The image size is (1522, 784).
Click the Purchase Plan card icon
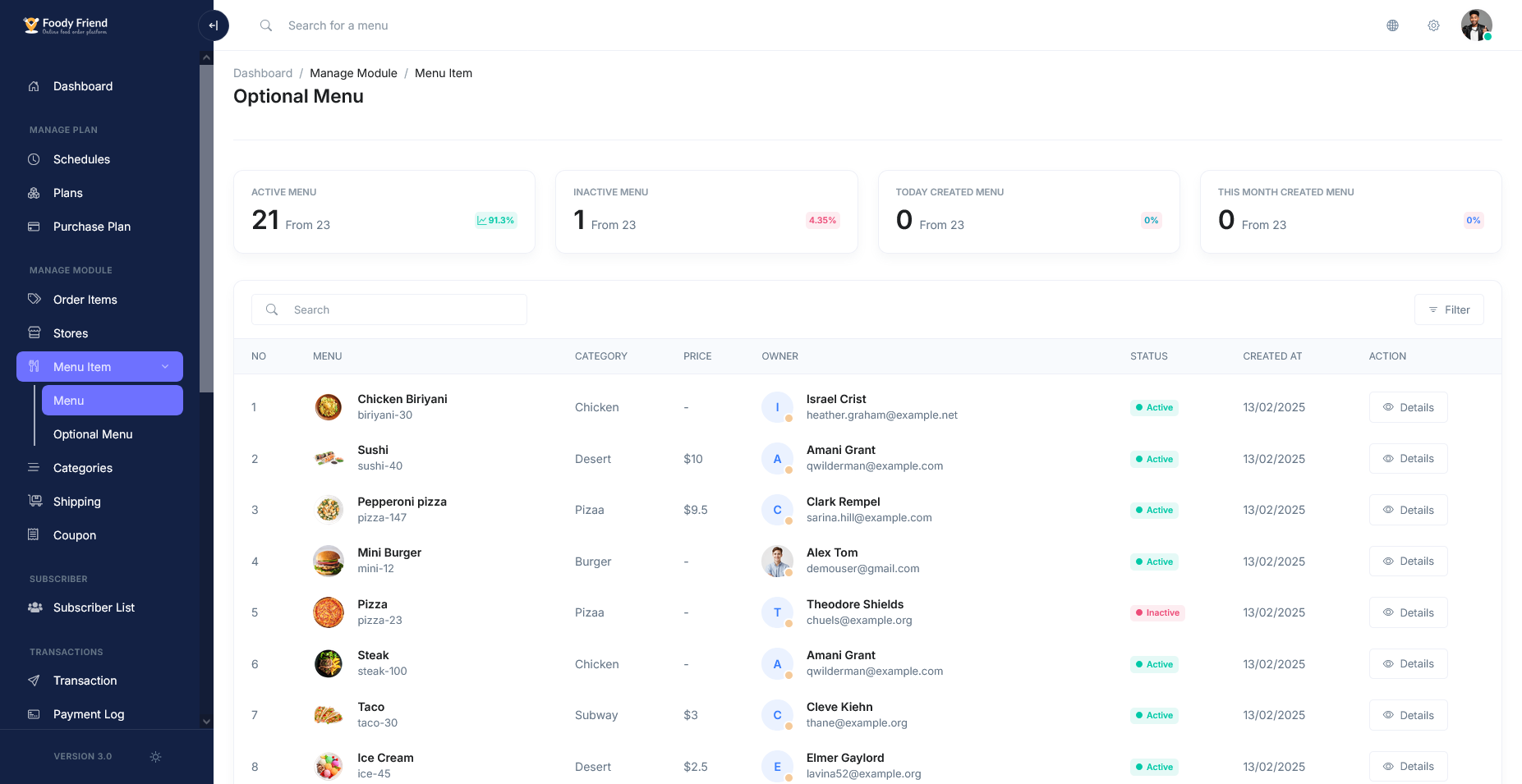[x=34, y=227]
